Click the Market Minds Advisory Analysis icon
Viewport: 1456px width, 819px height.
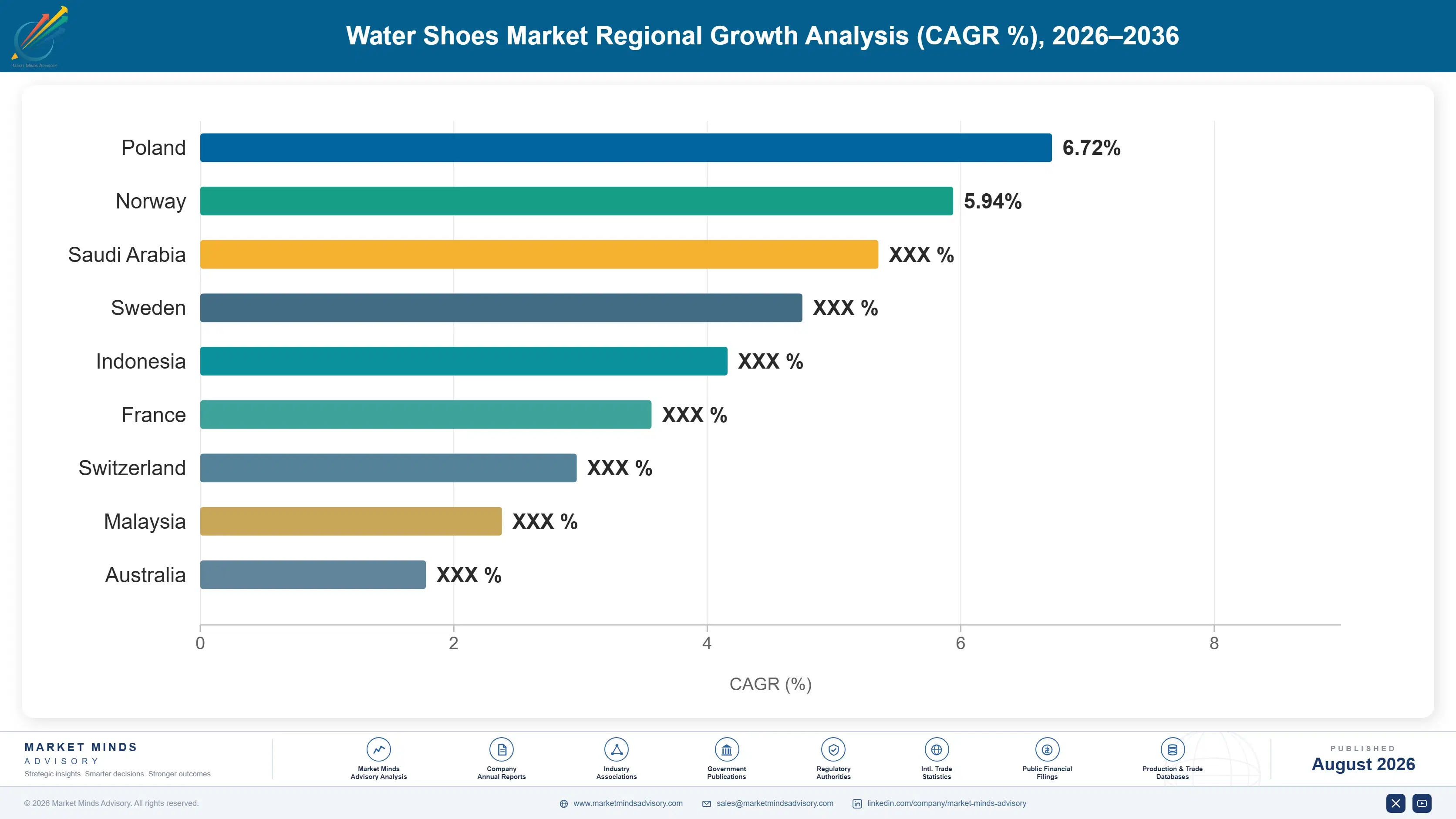click(x=379, y=749)
